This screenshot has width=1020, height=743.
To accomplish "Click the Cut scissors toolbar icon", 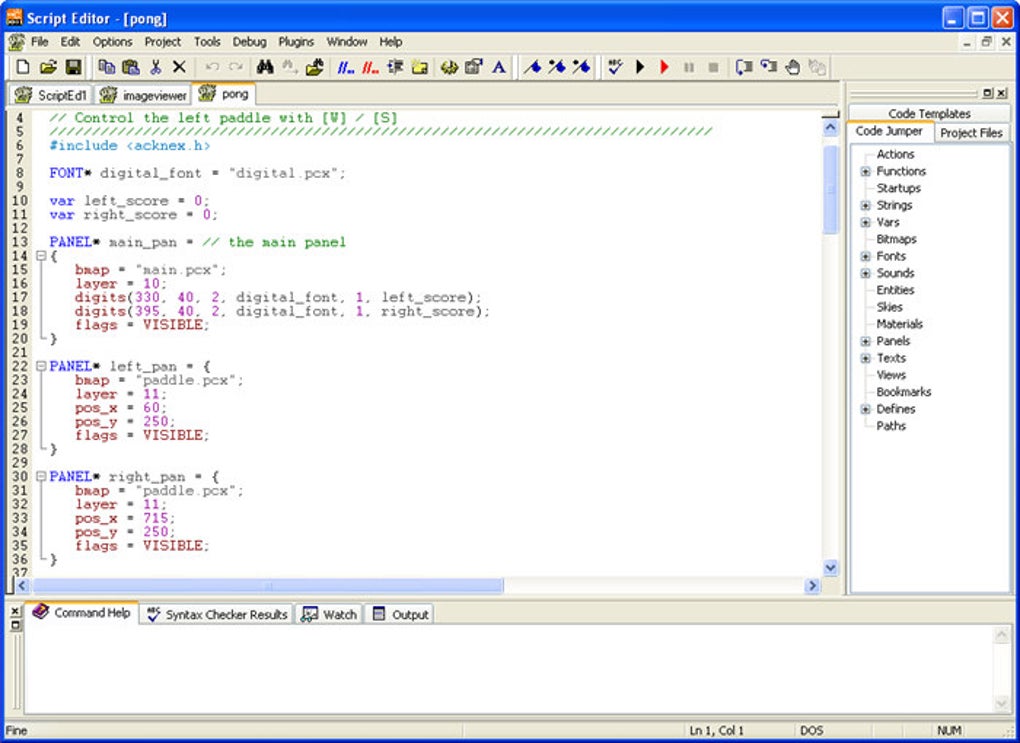I will (158, 67).
